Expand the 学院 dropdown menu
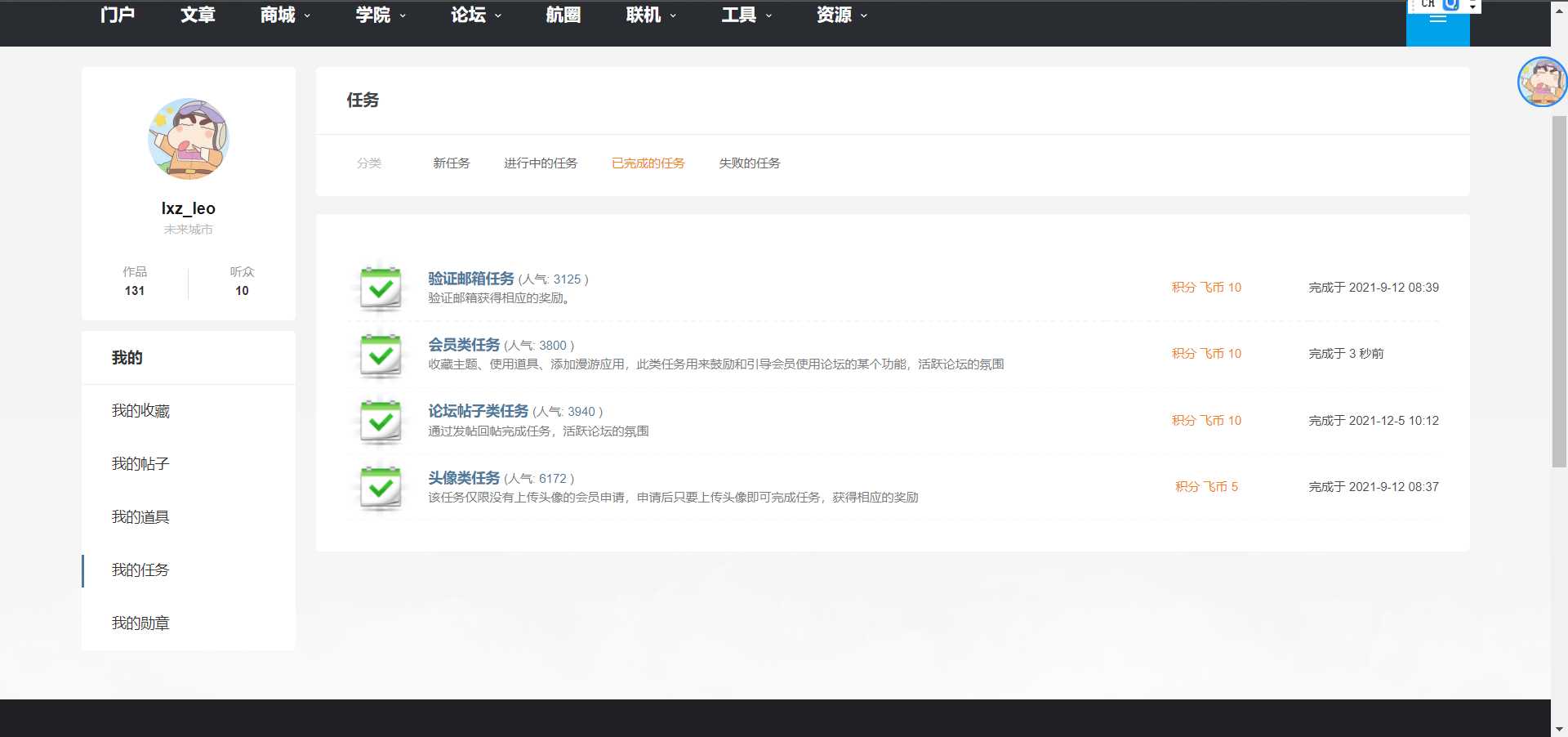1568x737 pixels. click(x=381, y=15)
